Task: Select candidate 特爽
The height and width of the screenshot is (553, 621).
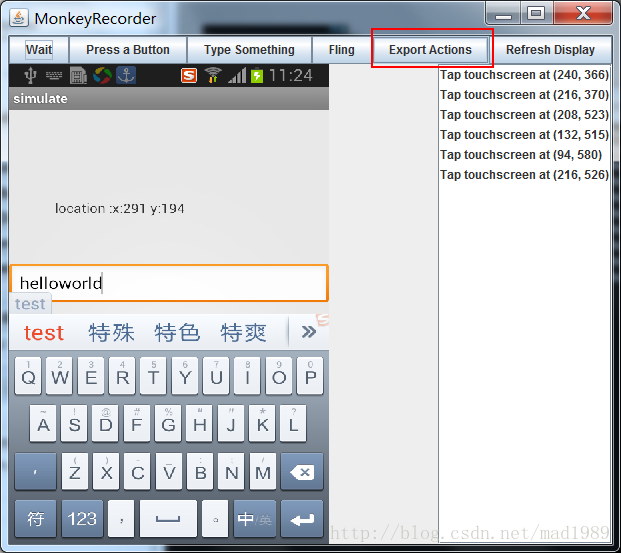Action: tap(243, 332)
